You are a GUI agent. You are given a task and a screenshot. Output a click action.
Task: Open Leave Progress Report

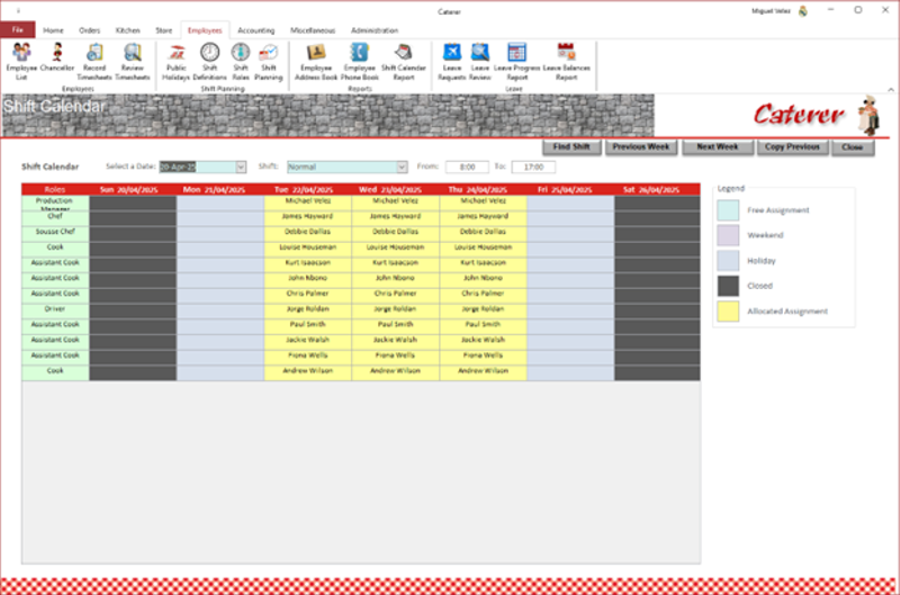tap(517, 61)
